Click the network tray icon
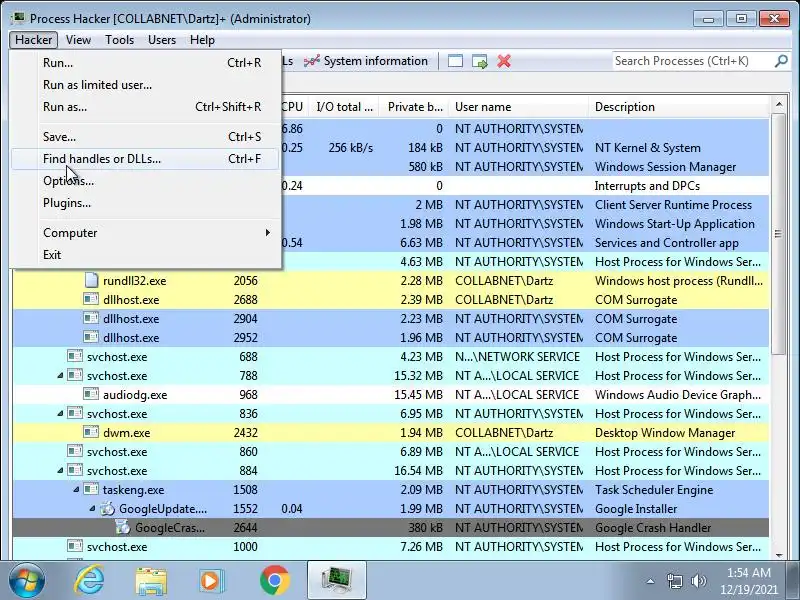This screenshot has width=800, height=600. point(674,581)
